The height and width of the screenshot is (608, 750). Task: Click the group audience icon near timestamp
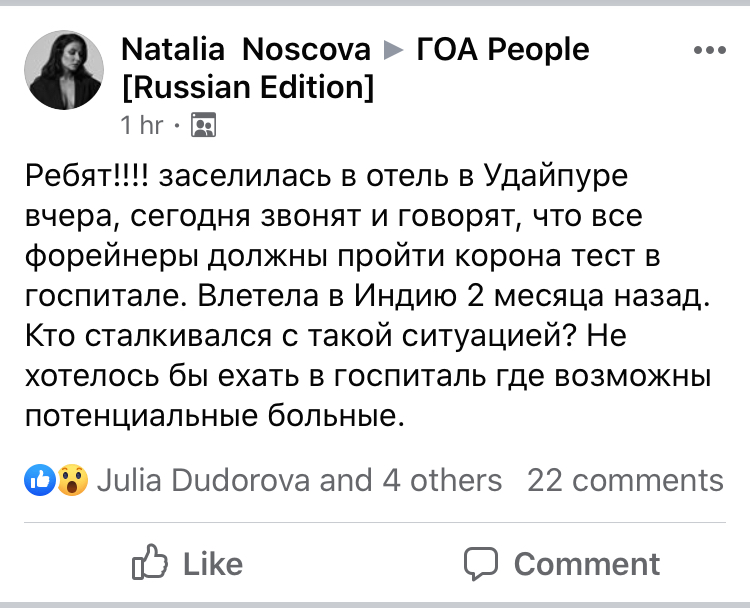point(203,125)
